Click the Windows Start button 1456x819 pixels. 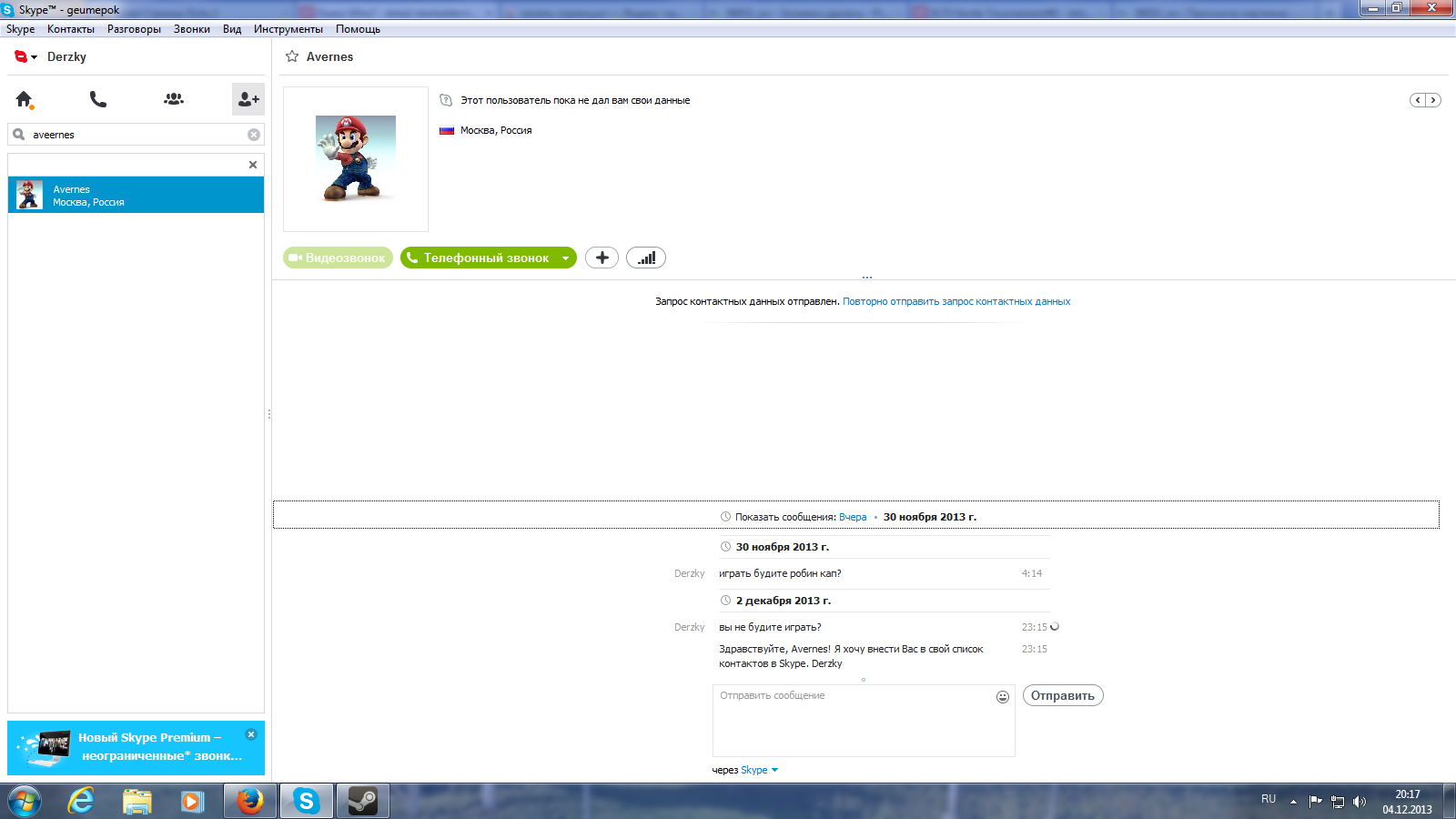coord(24,802)
